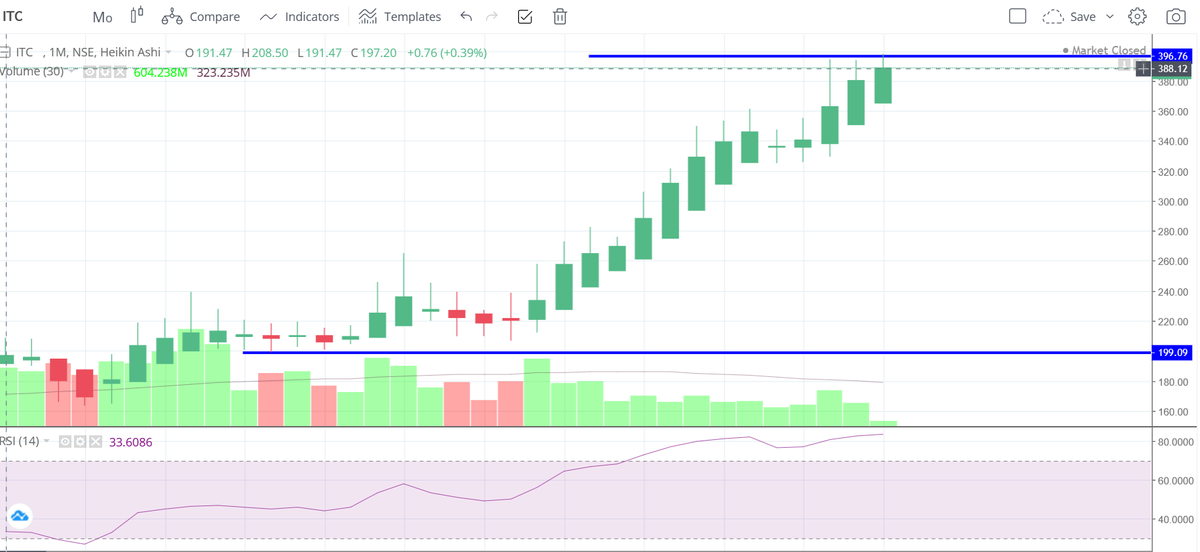Expand the ITC Heikin Ashi legend dropdown
This screenshot has width=1200, height=552.
tap(168, 52)
